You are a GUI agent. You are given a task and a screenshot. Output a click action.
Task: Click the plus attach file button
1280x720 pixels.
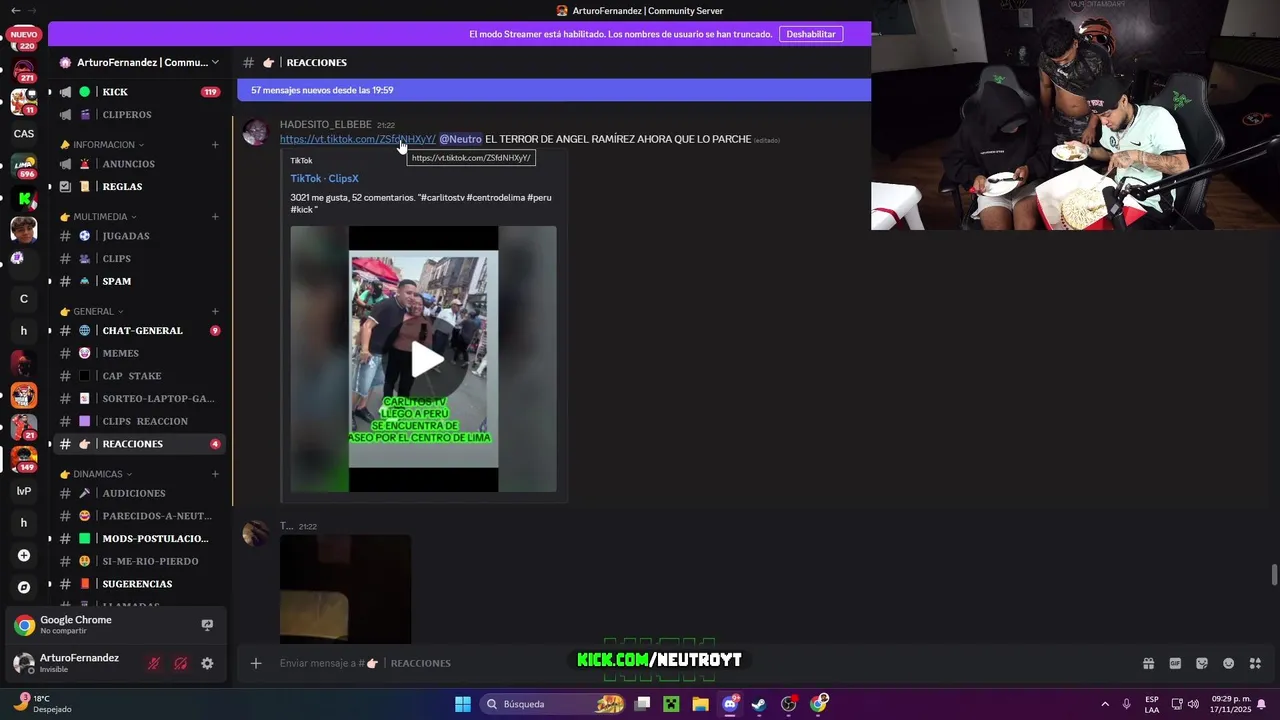point(256,663)
